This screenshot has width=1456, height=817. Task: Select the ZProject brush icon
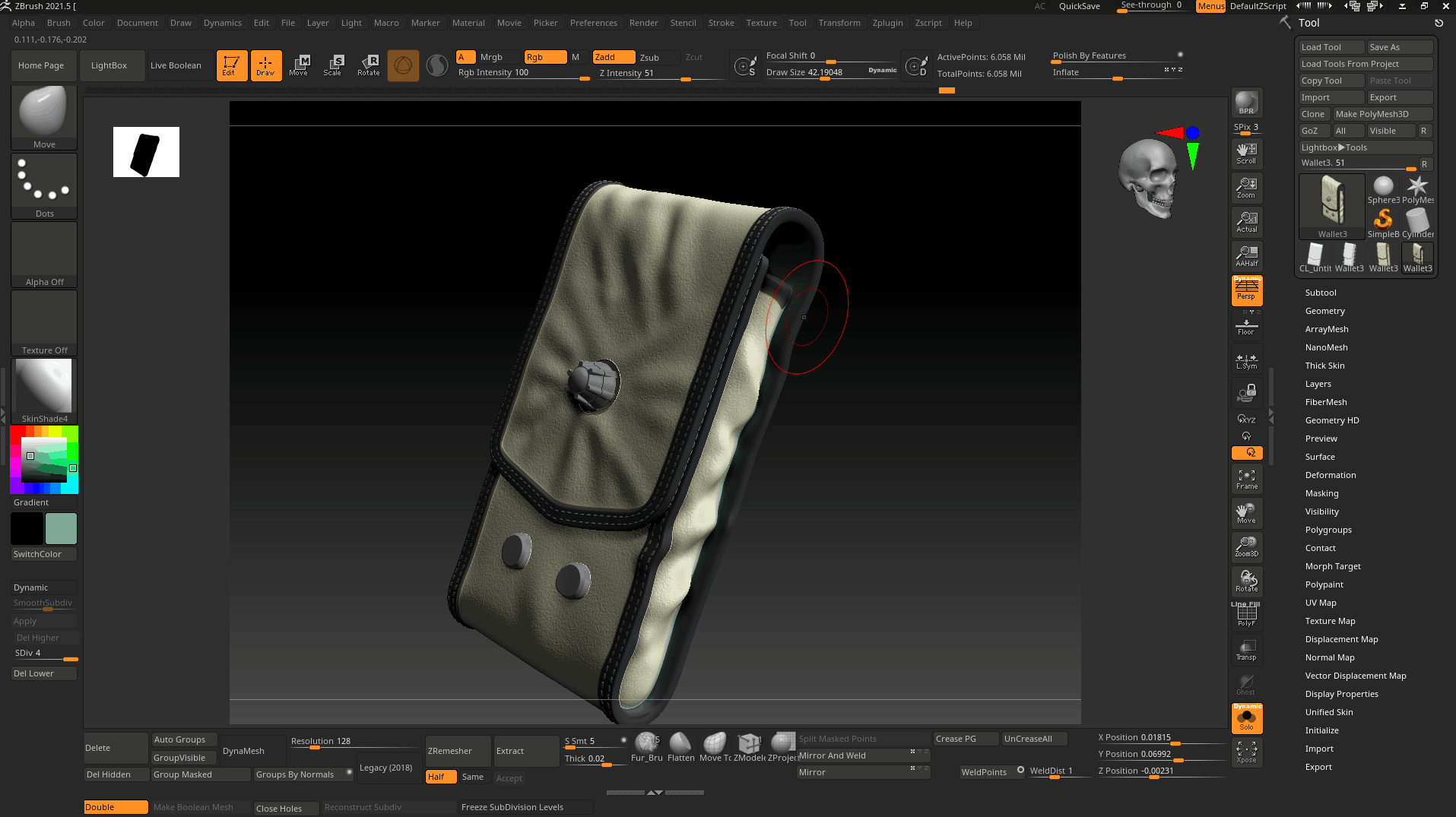click(x=782, y=747)
